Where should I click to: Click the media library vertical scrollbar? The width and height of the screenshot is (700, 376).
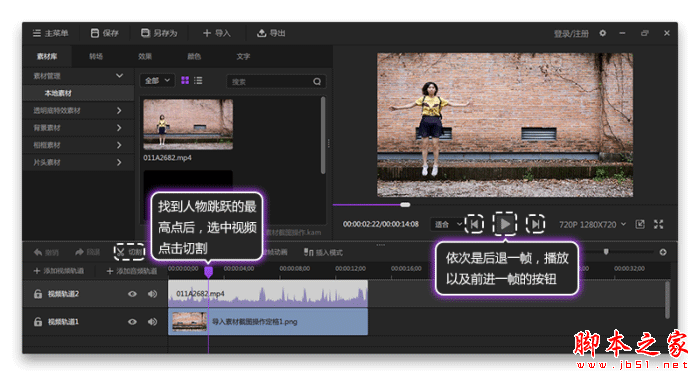coord(323,135)
